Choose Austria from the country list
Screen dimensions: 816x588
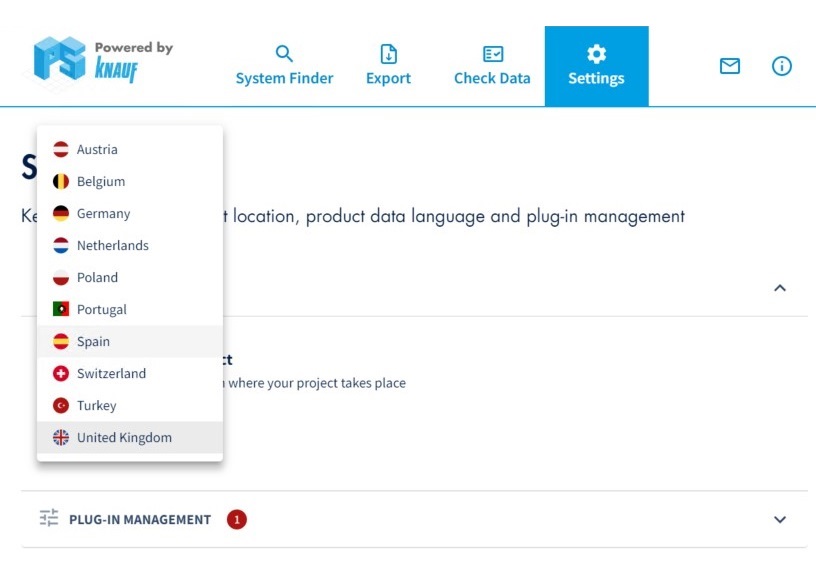click(97, 150)
